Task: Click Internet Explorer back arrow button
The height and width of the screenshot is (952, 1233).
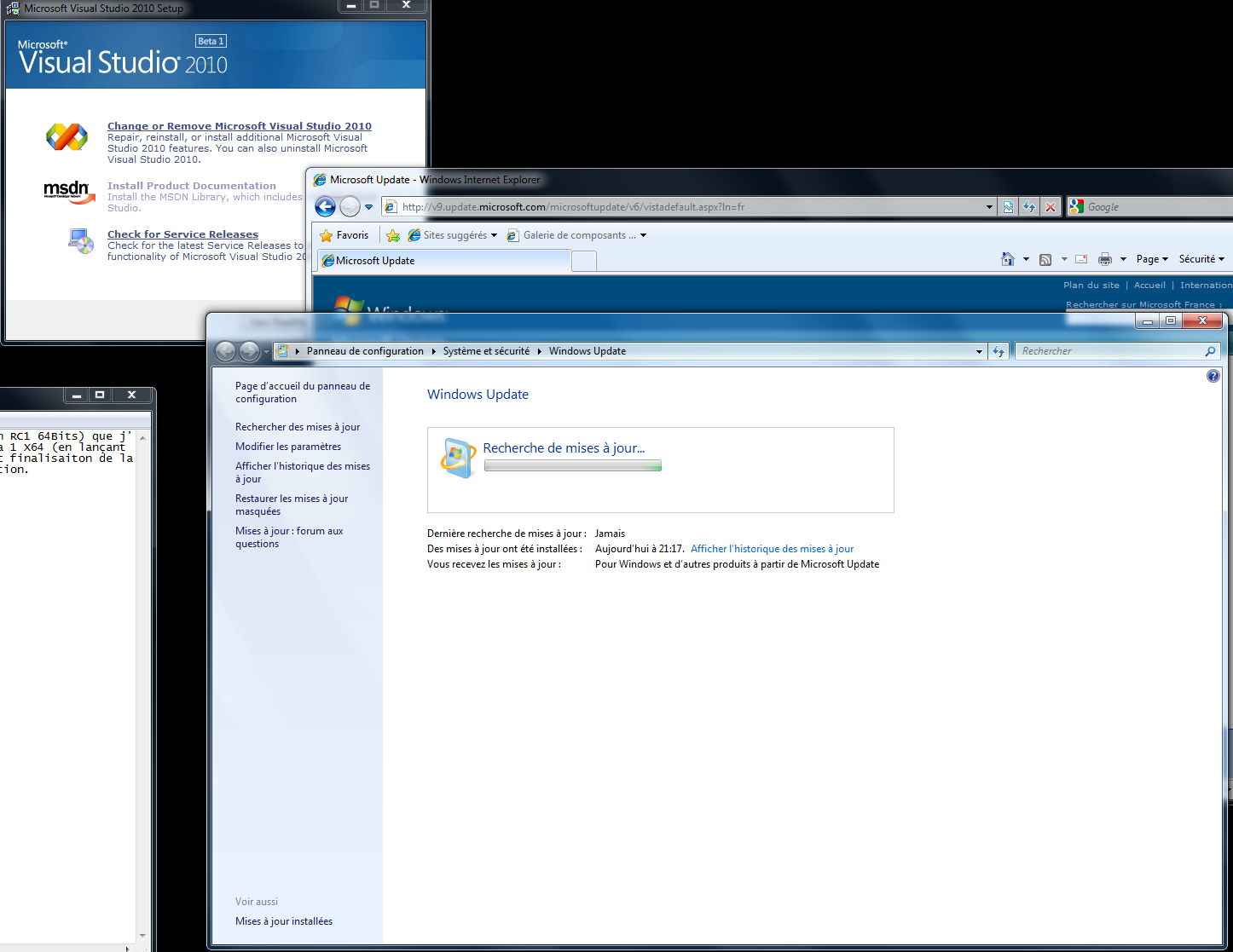Action: (325, 206)
